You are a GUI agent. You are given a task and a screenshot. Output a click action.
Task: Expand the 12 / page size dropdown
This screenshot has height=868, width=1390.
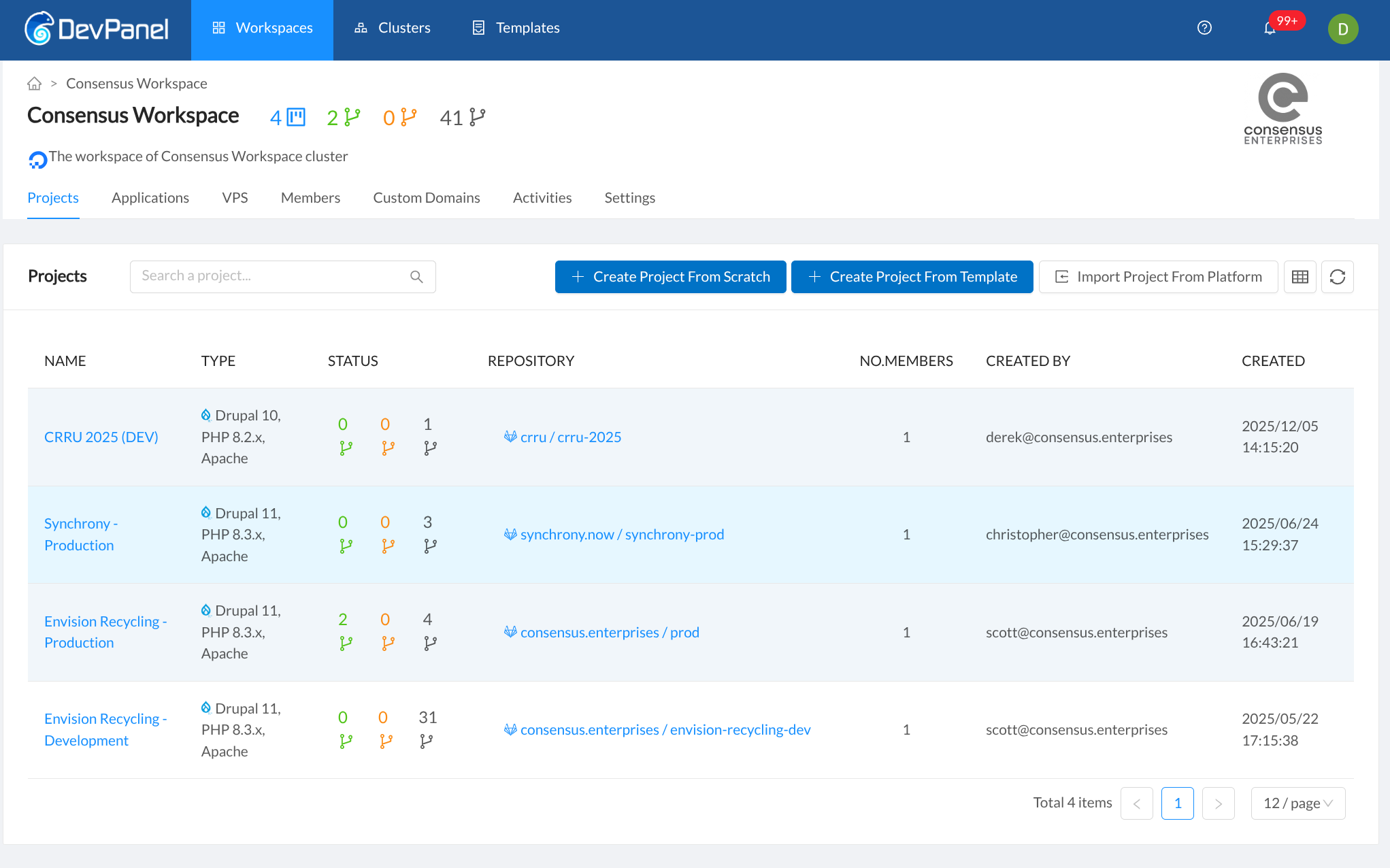point(1297,803)
